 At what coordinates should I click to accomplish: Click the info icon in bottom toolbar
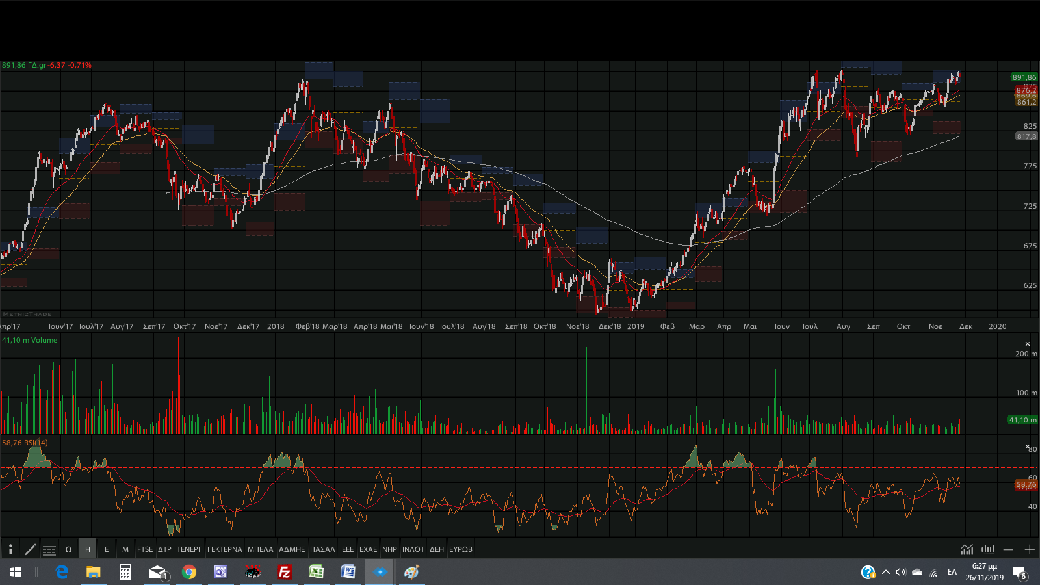tap(11, 549)
